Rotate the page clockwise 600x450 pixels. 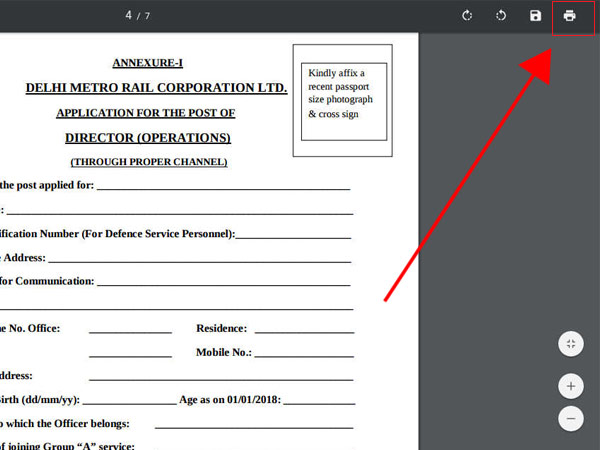tap(467, 16)
